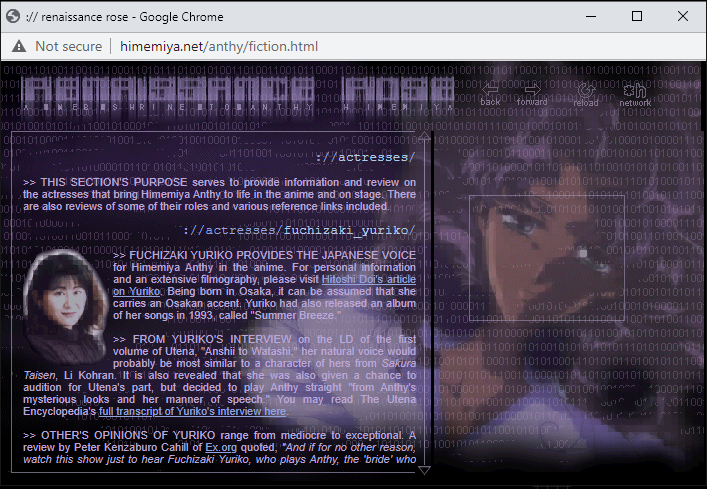Click the site's reload icon
The height and width of the screenshot is (489, 707).
[586, 90]
